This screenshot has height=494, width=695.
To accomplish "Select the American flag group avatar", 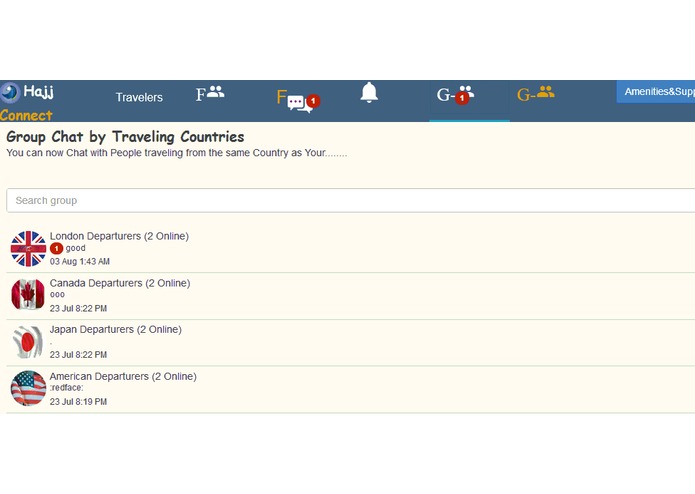I will click(x=28, y=388).
